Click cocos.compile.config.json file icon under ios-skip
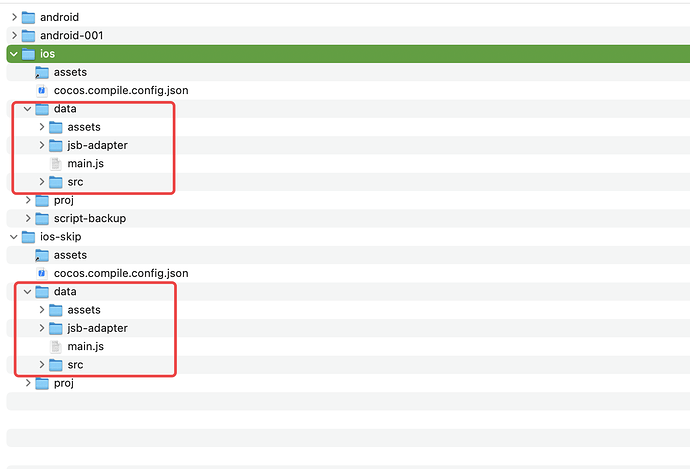 point(42,274)
